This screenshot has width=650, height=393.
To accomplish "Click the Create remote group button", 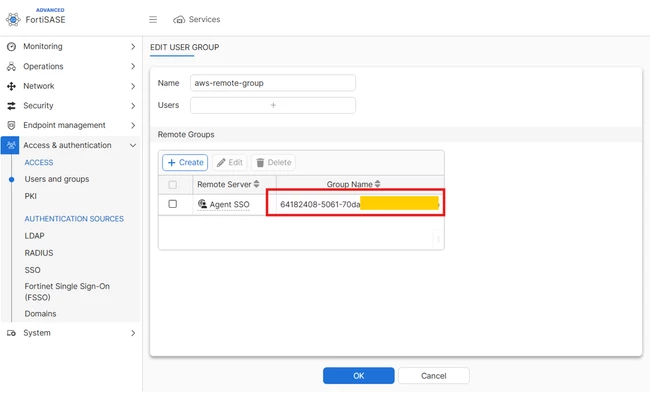I will [185, 163].
